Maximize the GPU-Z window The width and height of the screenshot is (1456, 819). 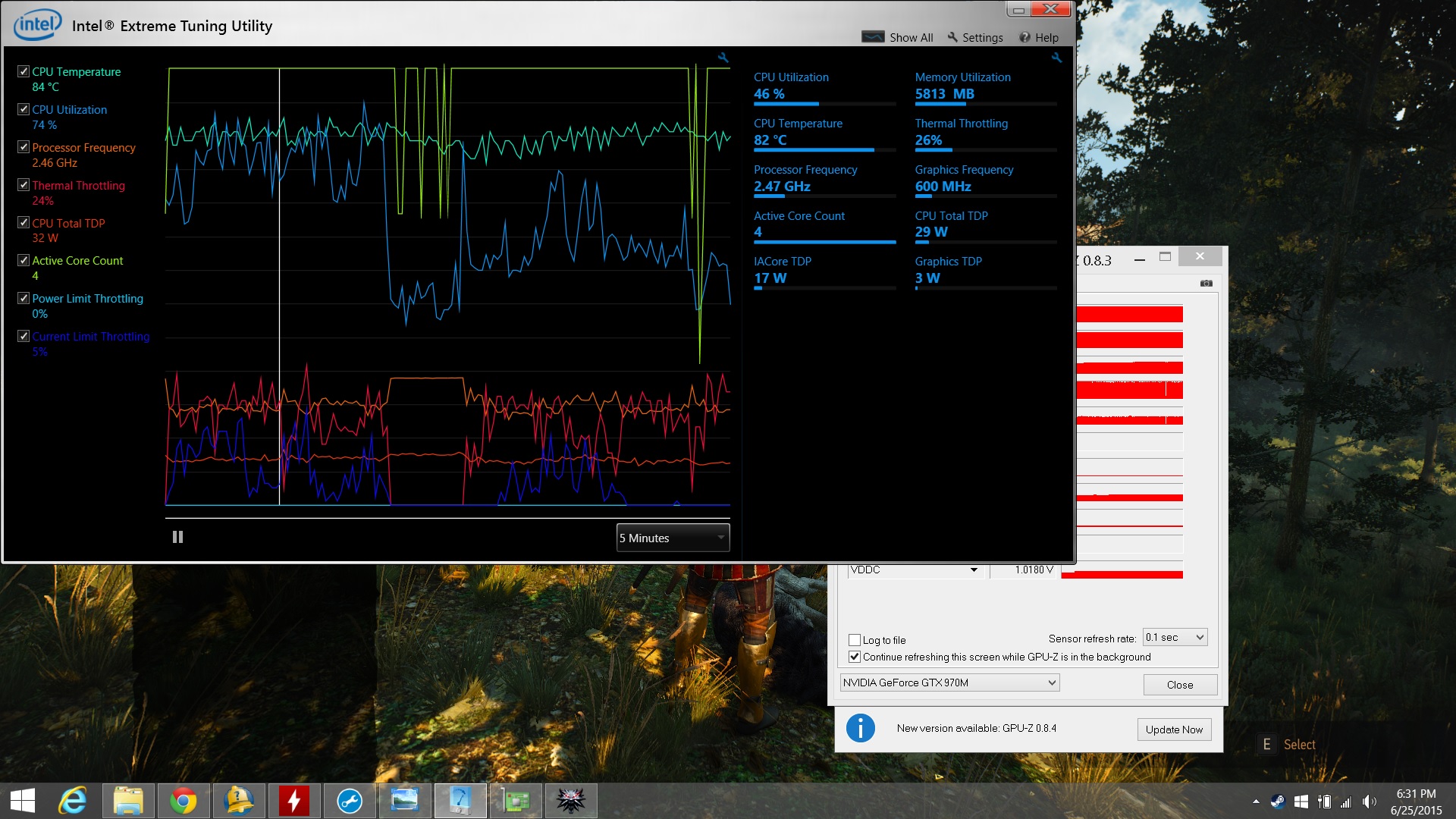pos(1165,257)
